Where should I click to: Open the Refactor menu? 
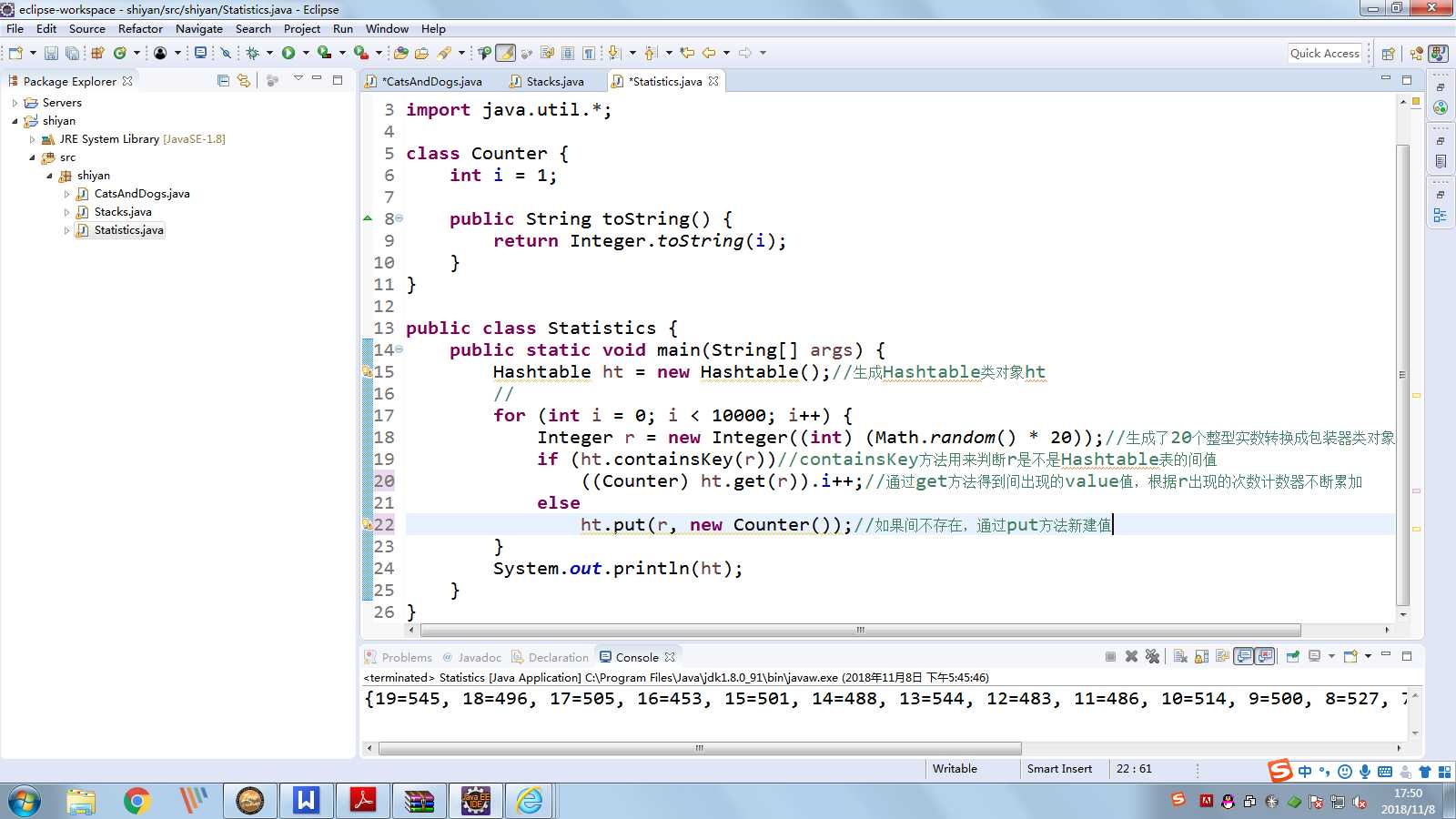coord(140,28)
